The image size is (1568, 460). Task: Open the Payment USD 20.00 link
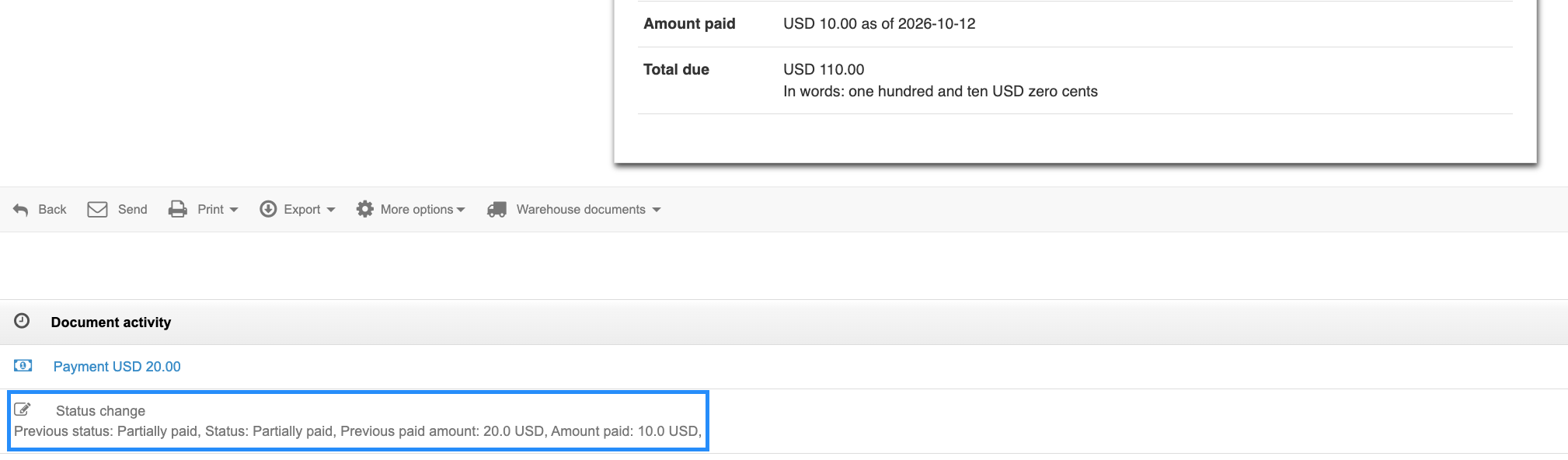tap(117, 367)
